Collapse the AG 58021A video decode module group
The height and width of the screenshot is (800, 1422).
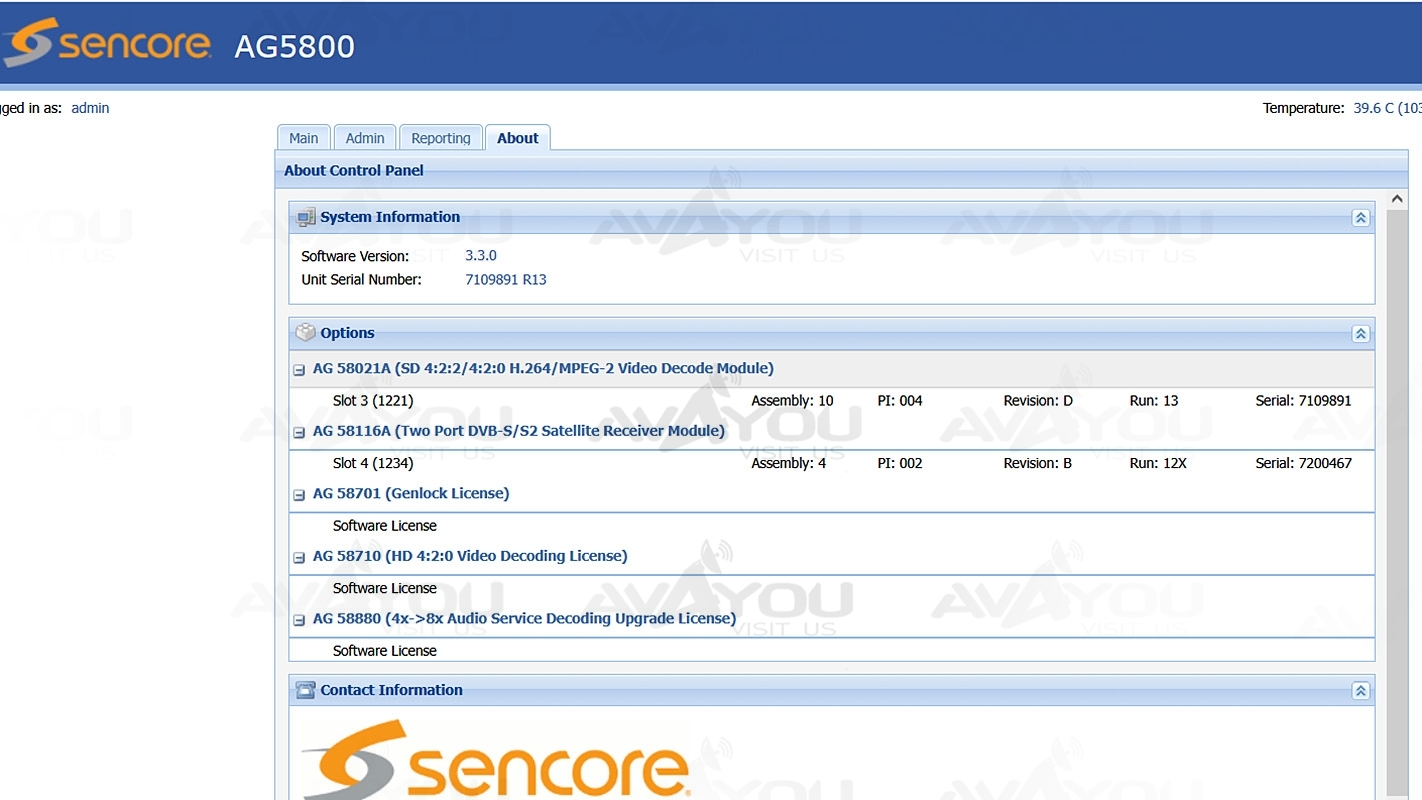click(299, 370)
